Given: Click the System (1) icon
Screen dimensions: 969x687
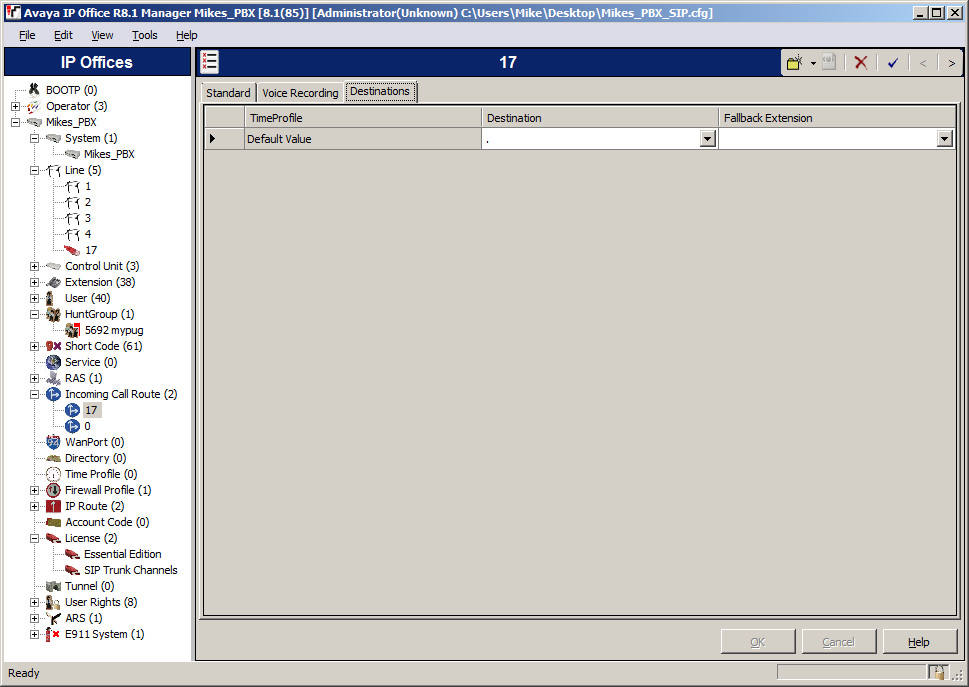Looking at the screenshot, I should point(54,138).
